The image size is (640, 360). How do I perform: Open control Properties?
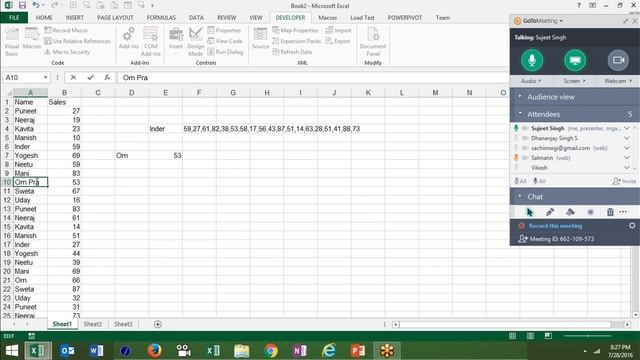tap(224, 30)
